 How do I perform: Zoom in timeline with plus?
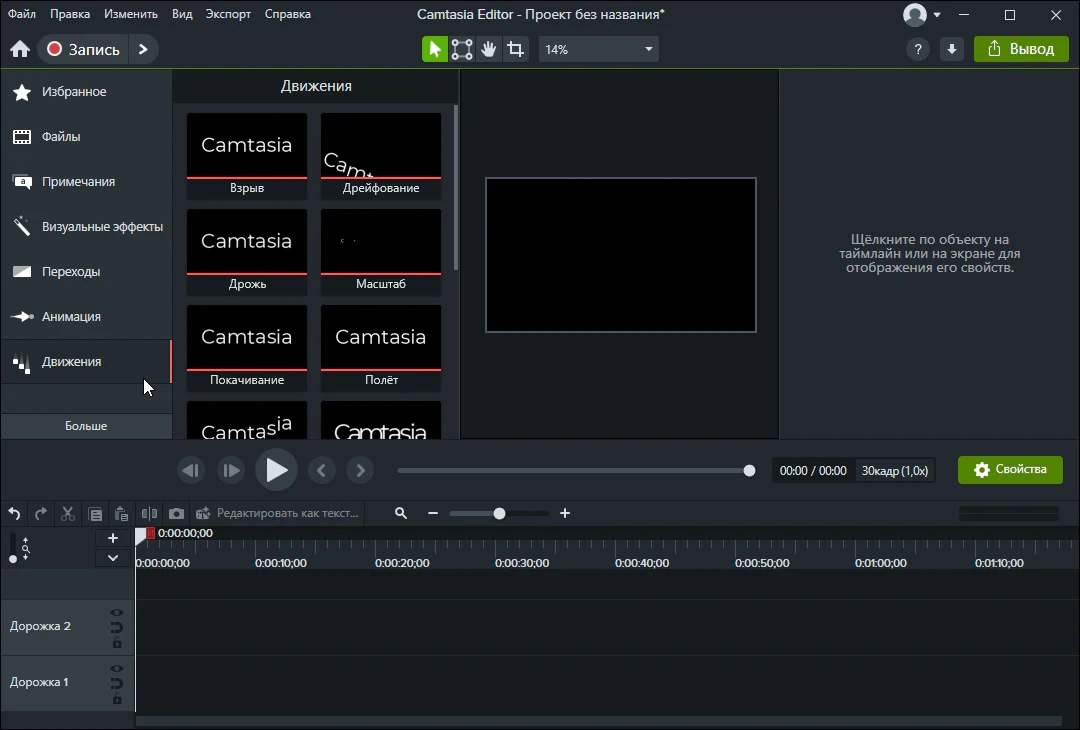click(565, 513)
